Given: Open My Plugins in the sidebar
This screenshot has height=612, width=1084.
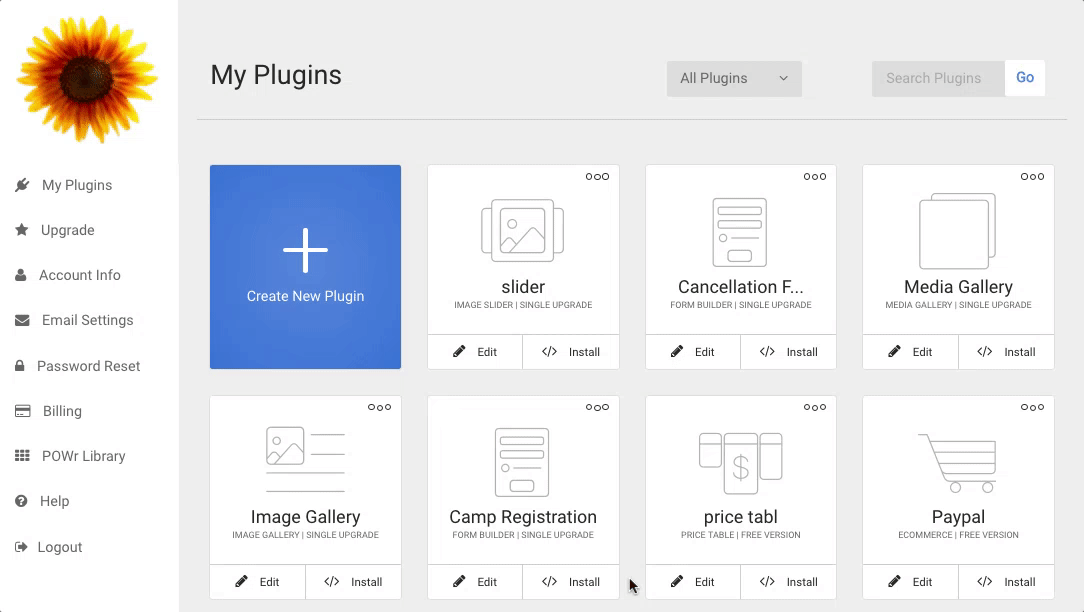Looking at the screenshot, I should click(77, 185).
